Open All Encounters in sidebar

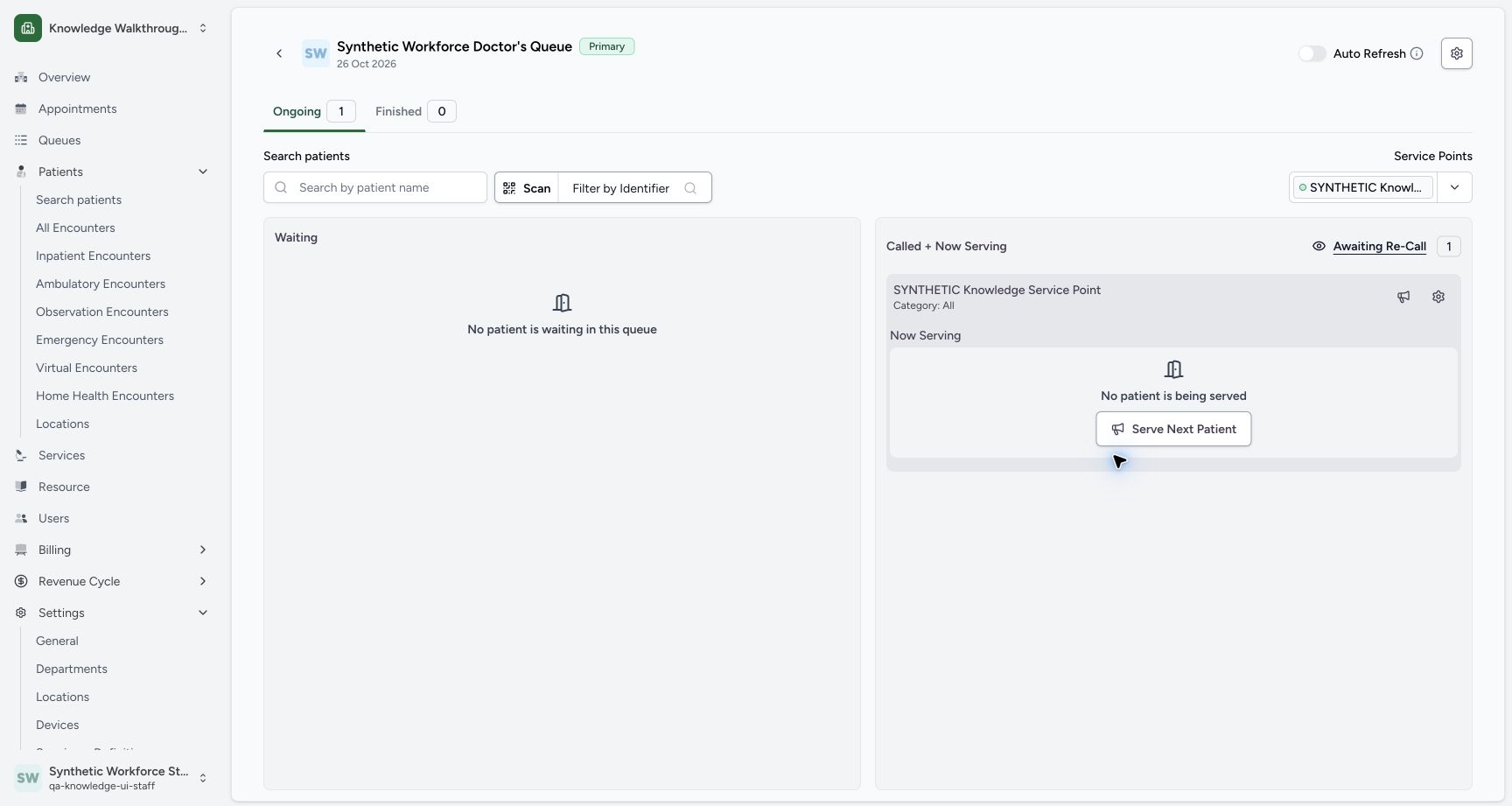pos(75,228)
